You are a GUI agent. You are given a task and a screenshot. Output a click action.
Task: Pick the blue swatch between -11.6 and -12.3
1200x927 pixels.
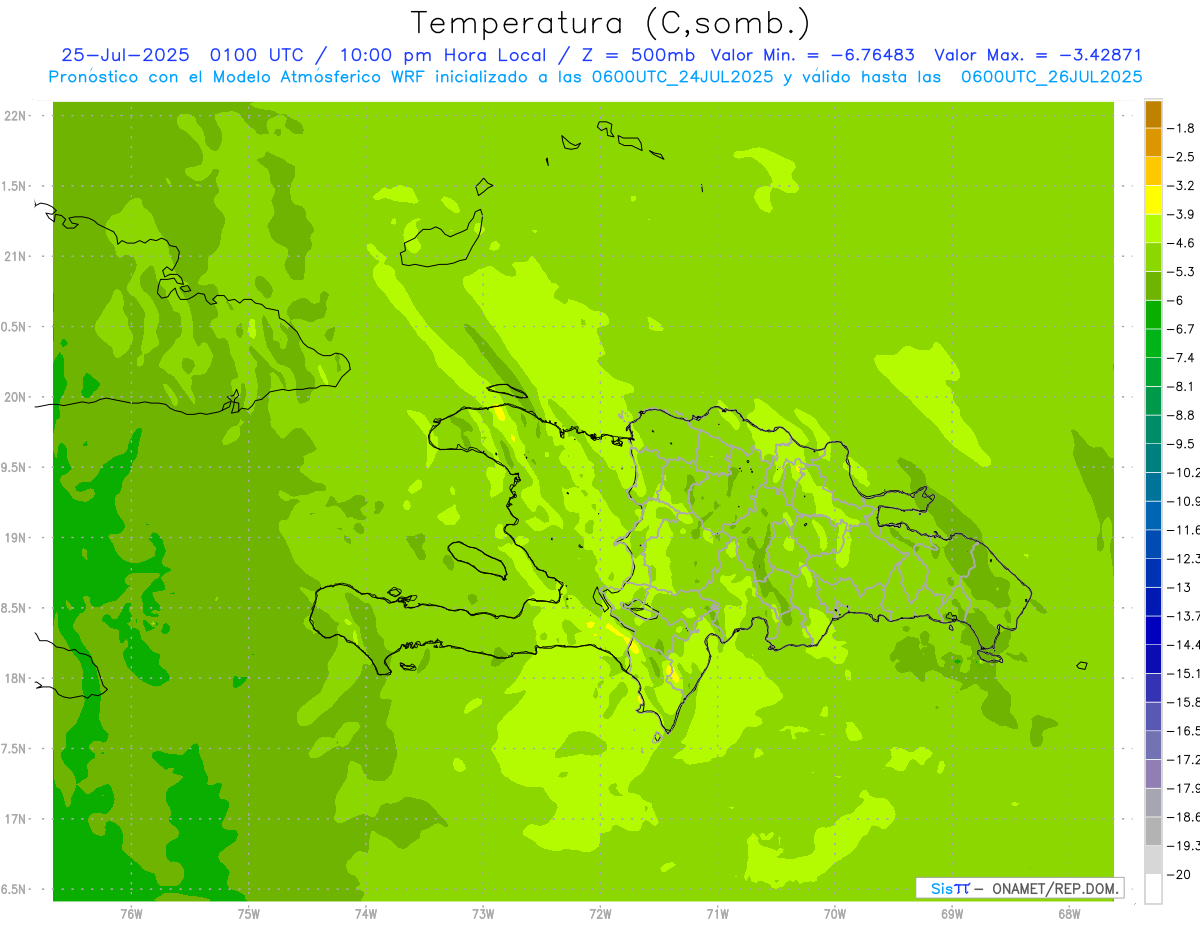[x=1154, y=544]
